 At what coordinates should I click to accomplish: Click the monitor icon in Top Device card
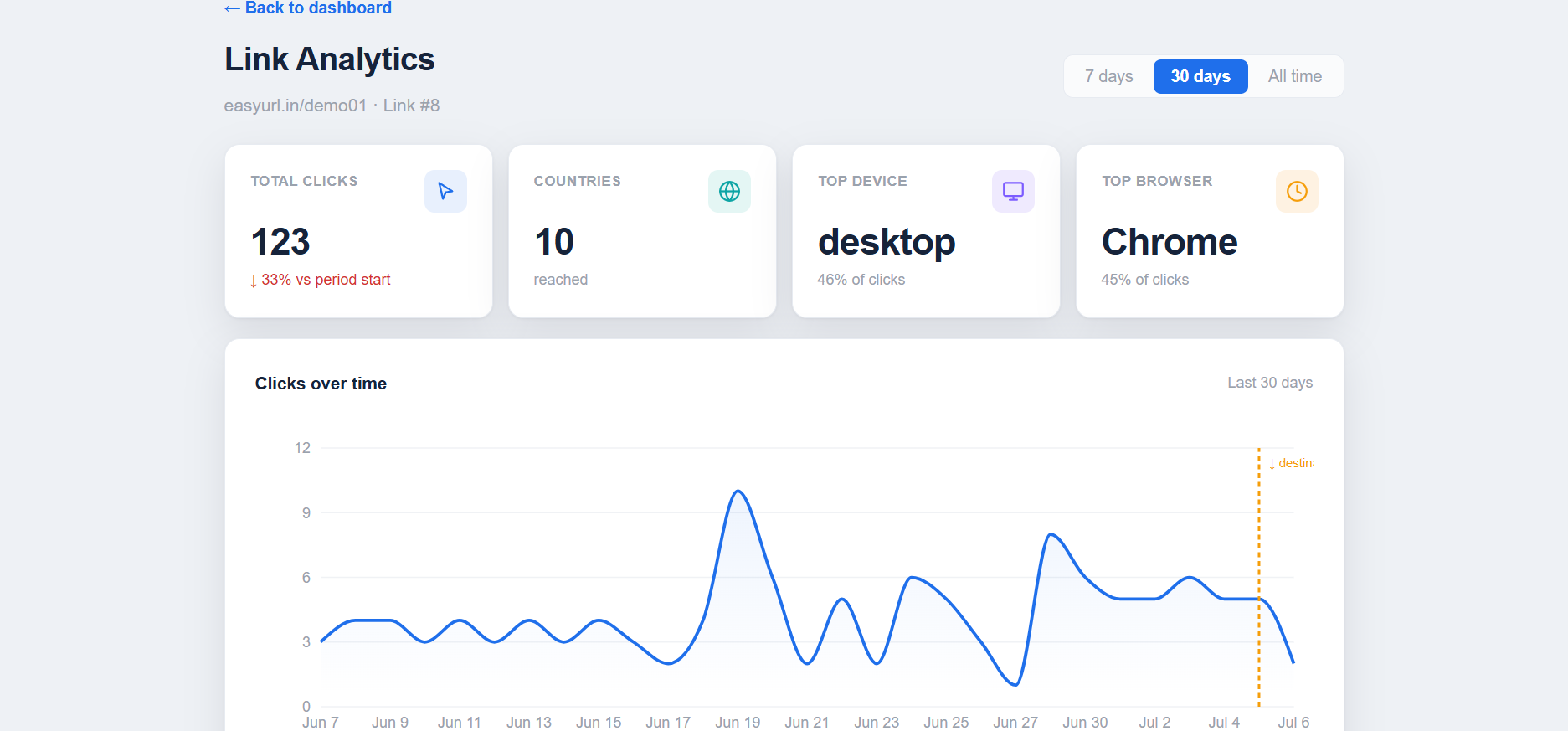tap(1013, 191)
